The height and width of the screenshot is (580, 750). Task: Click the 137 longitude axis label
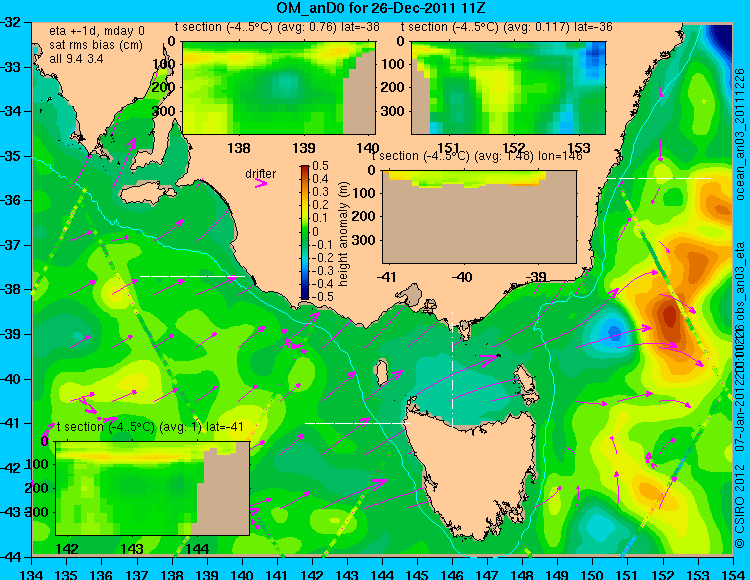(137, 574)
